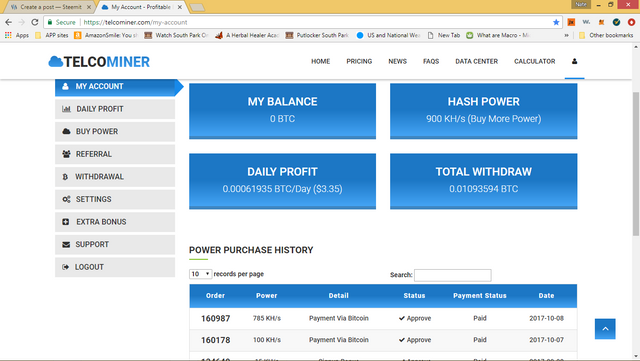The image size is (640, 361).
Task: Click browser Forward arrow
Action: coord(22,22)
